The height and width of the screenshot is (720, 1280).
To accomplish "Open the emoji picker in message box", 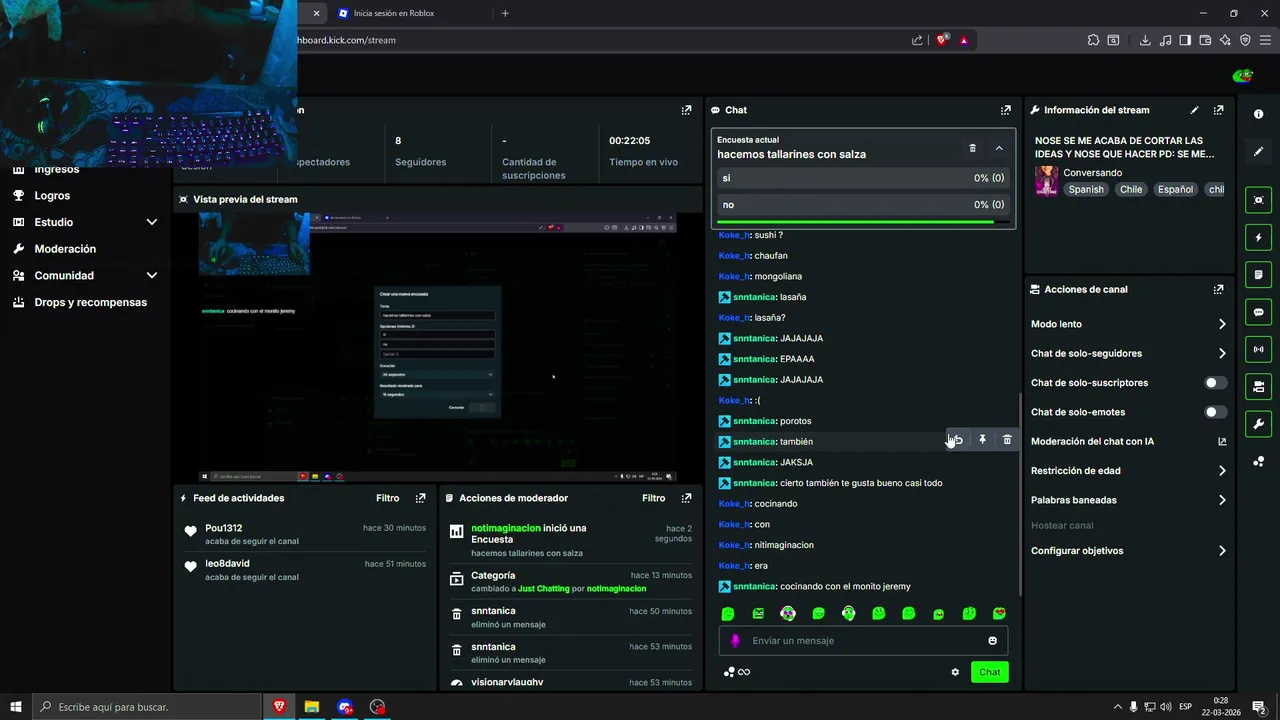I will (992, 641).
